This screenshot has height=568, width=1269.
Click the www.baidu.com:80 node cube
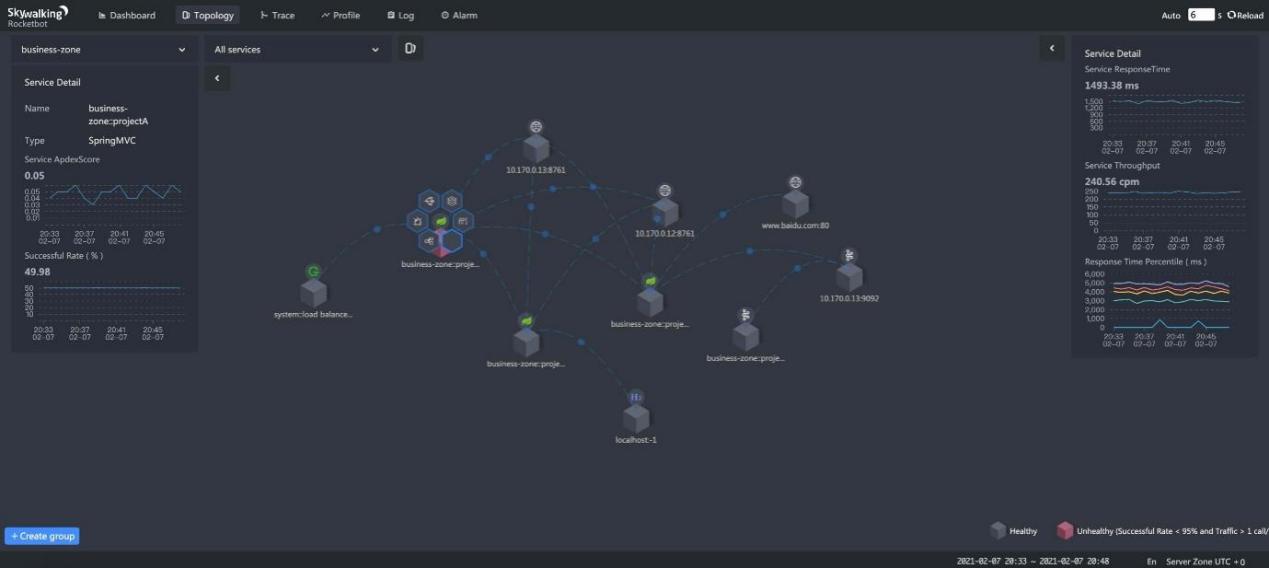(795, 204)
